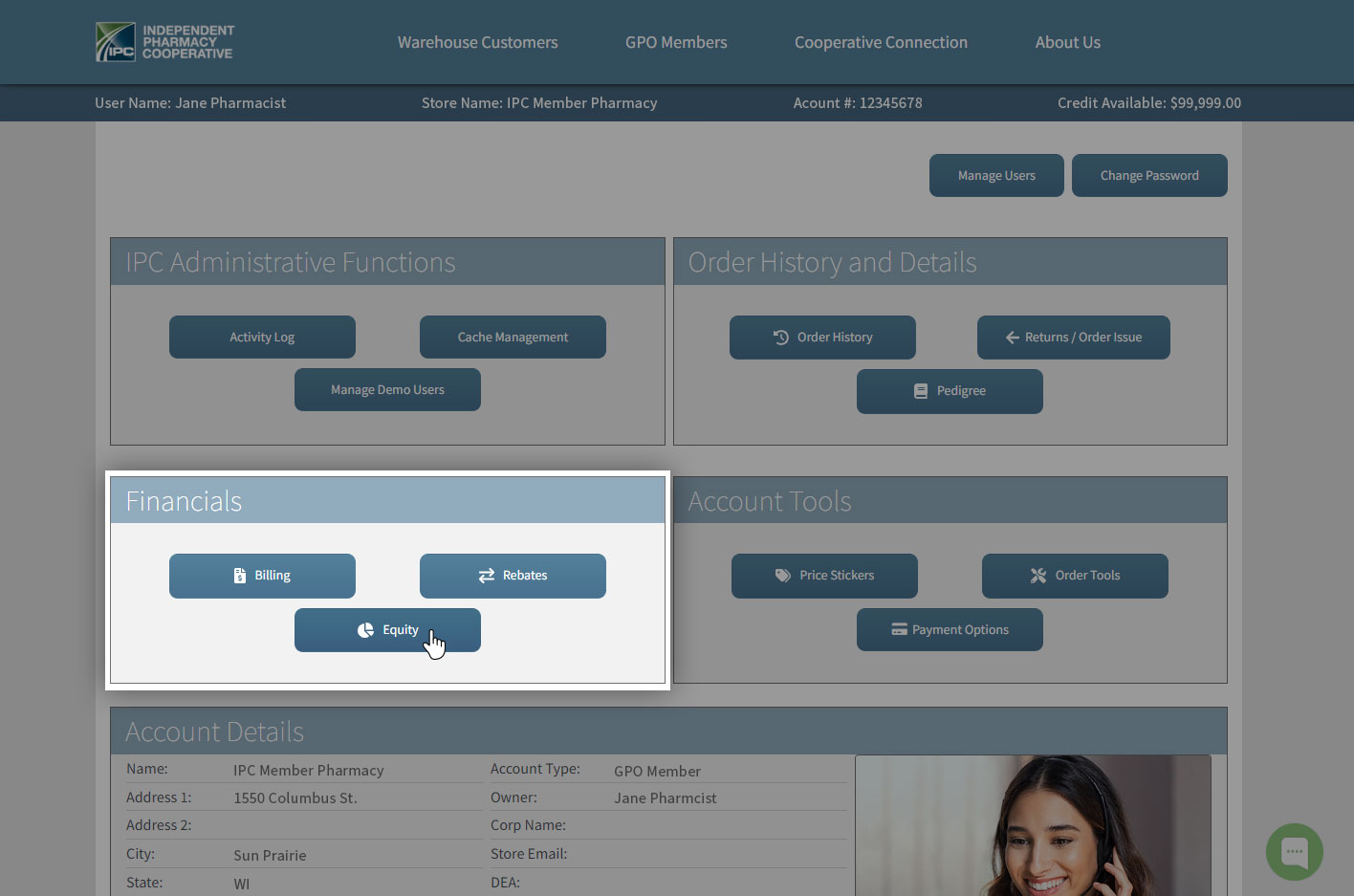Click 'Credit Available: $99,999.00' text
1354x896 pixels.
click(1149, 103)
